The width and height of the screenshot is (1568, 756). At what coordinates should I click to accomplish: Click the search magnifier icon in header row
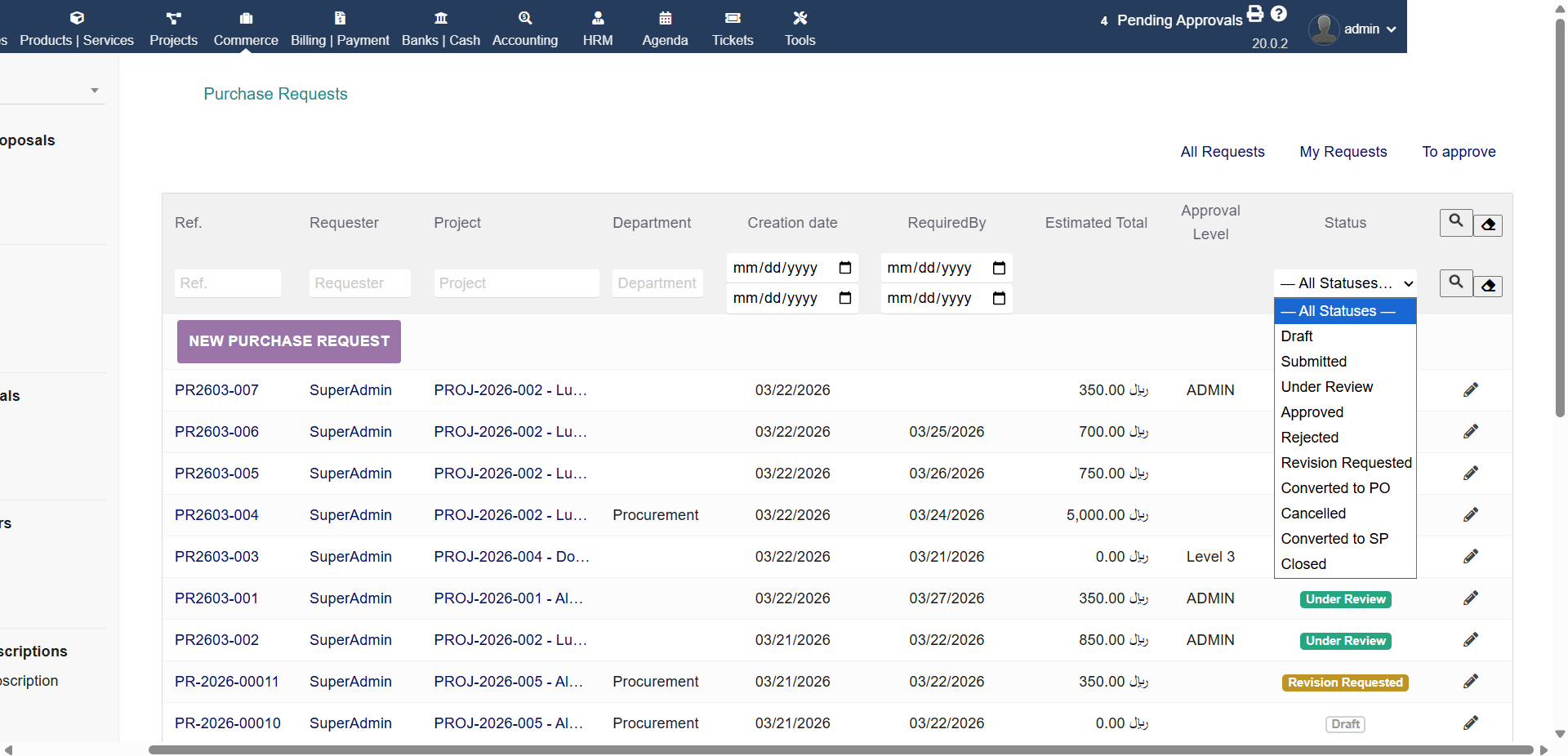tap(1455, 222)
